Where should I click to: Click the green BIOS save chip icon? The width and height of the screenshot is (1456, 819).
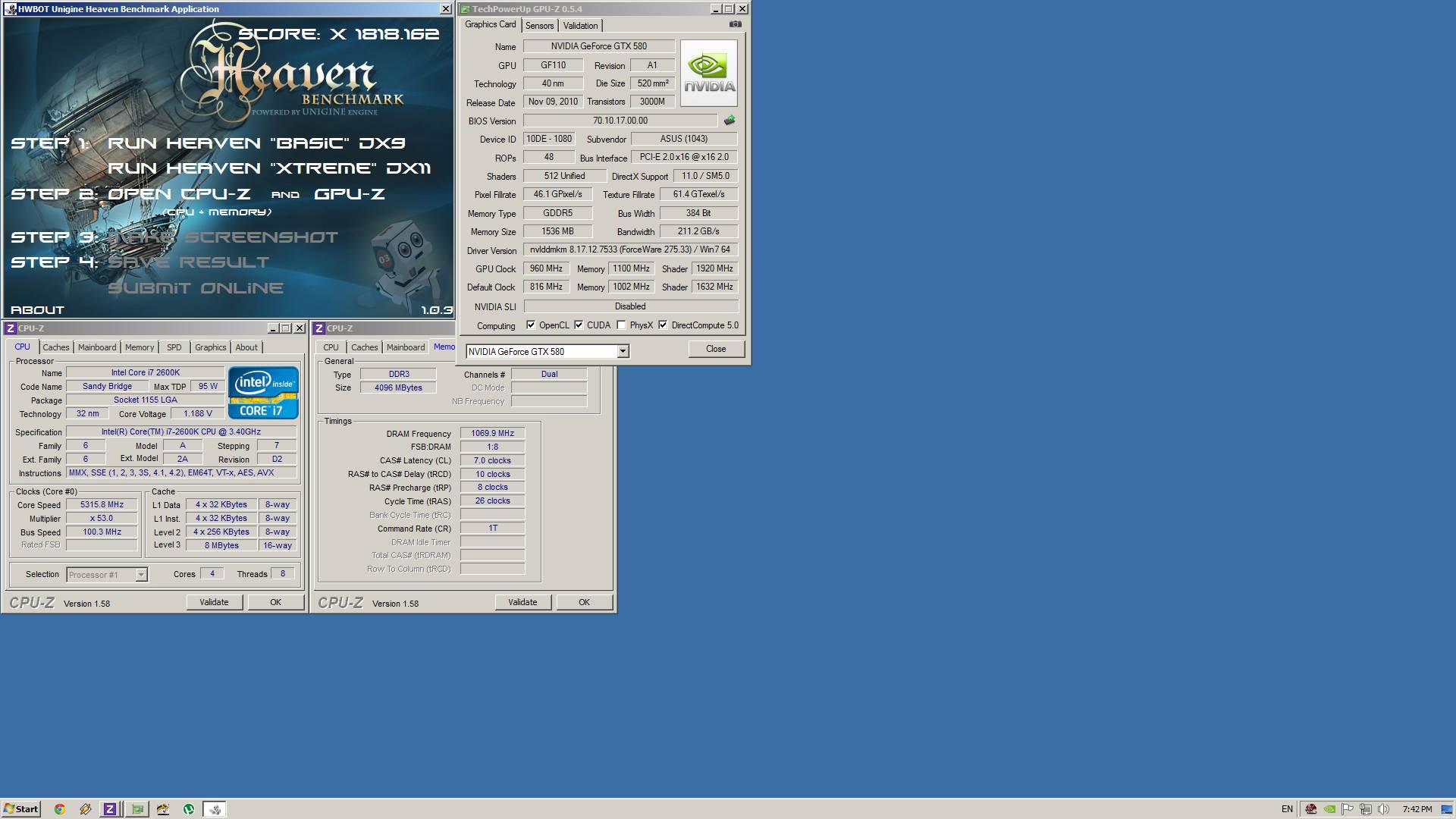coord(729,121)
